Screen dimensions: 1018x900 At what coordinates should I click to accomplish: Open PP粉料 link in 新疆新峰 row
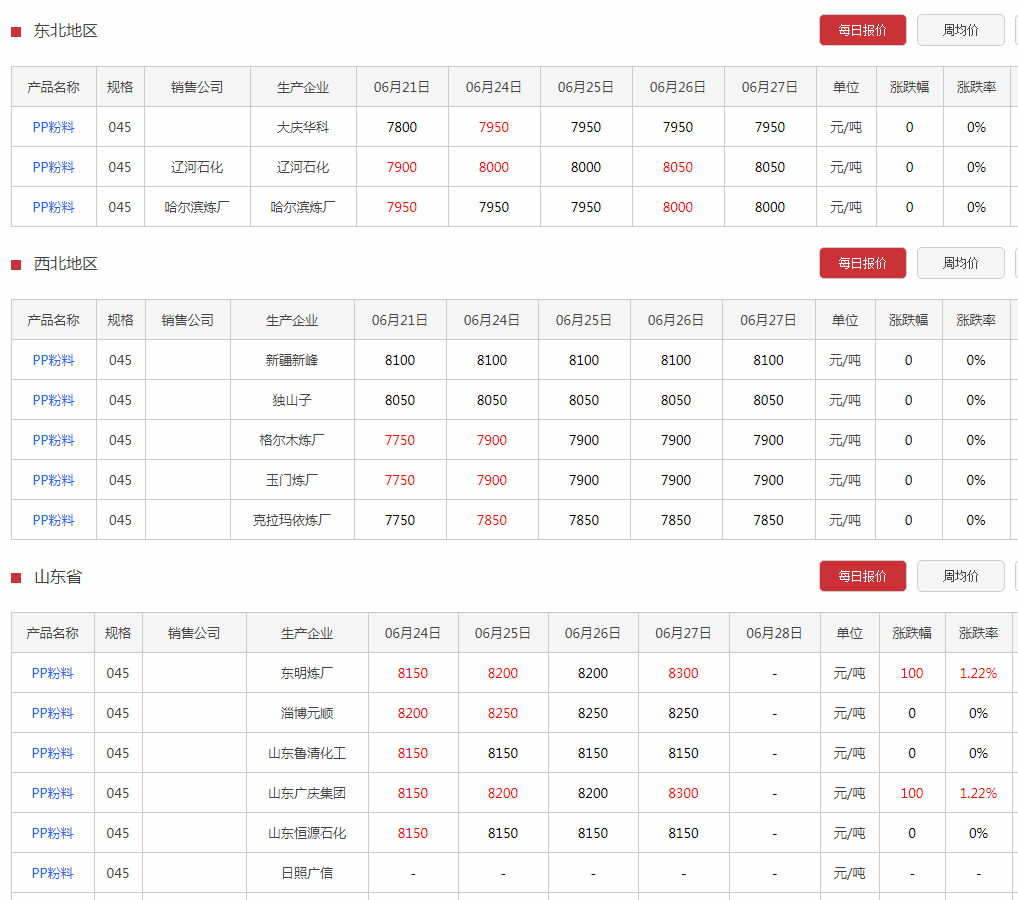[53, 360]
